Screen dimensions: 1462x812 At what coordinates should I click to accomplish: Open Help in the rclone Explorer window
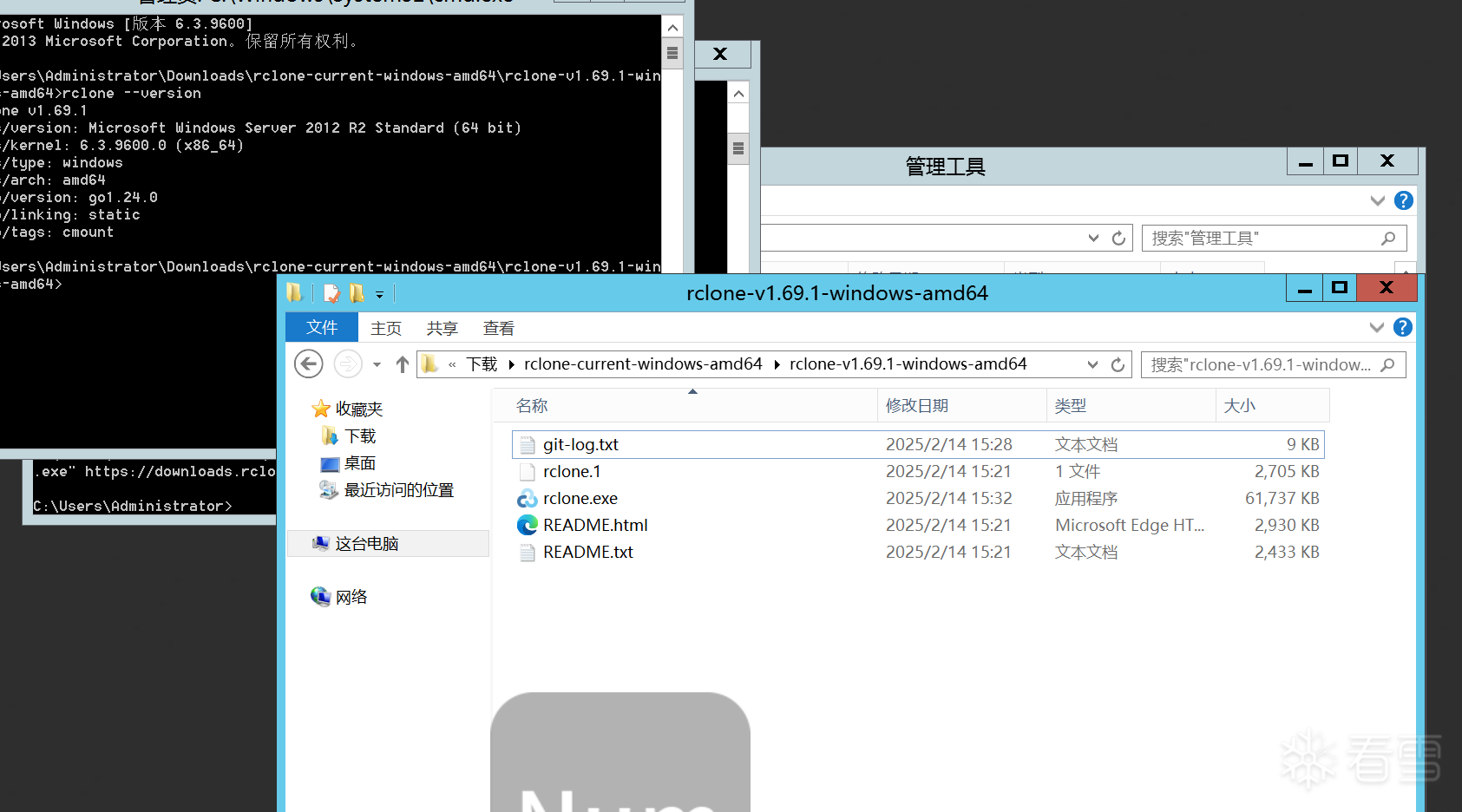click(1402, 327)
